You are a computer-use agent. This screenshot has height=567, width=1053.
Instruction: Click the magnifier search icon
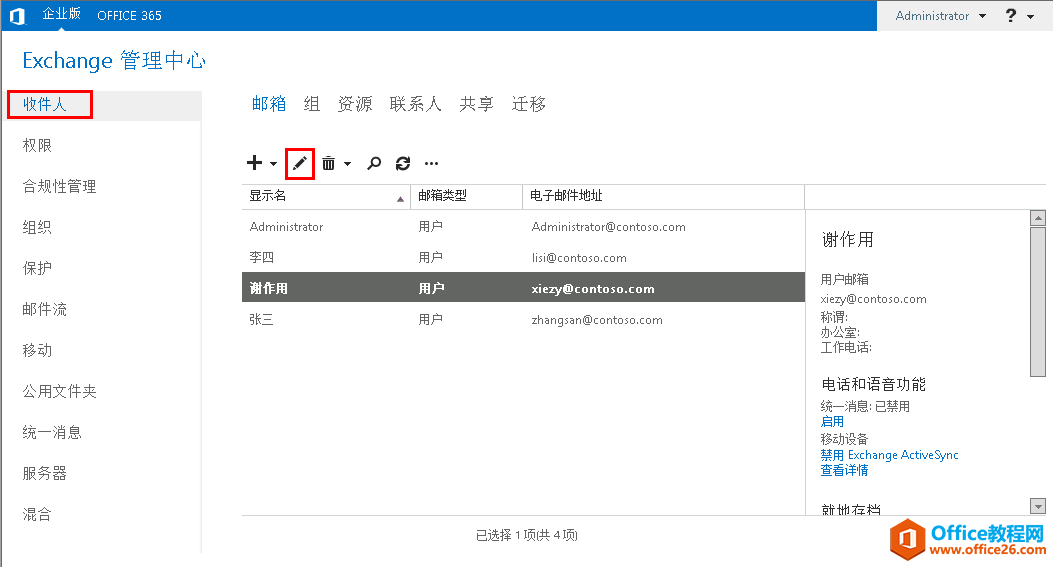(374, 163)
